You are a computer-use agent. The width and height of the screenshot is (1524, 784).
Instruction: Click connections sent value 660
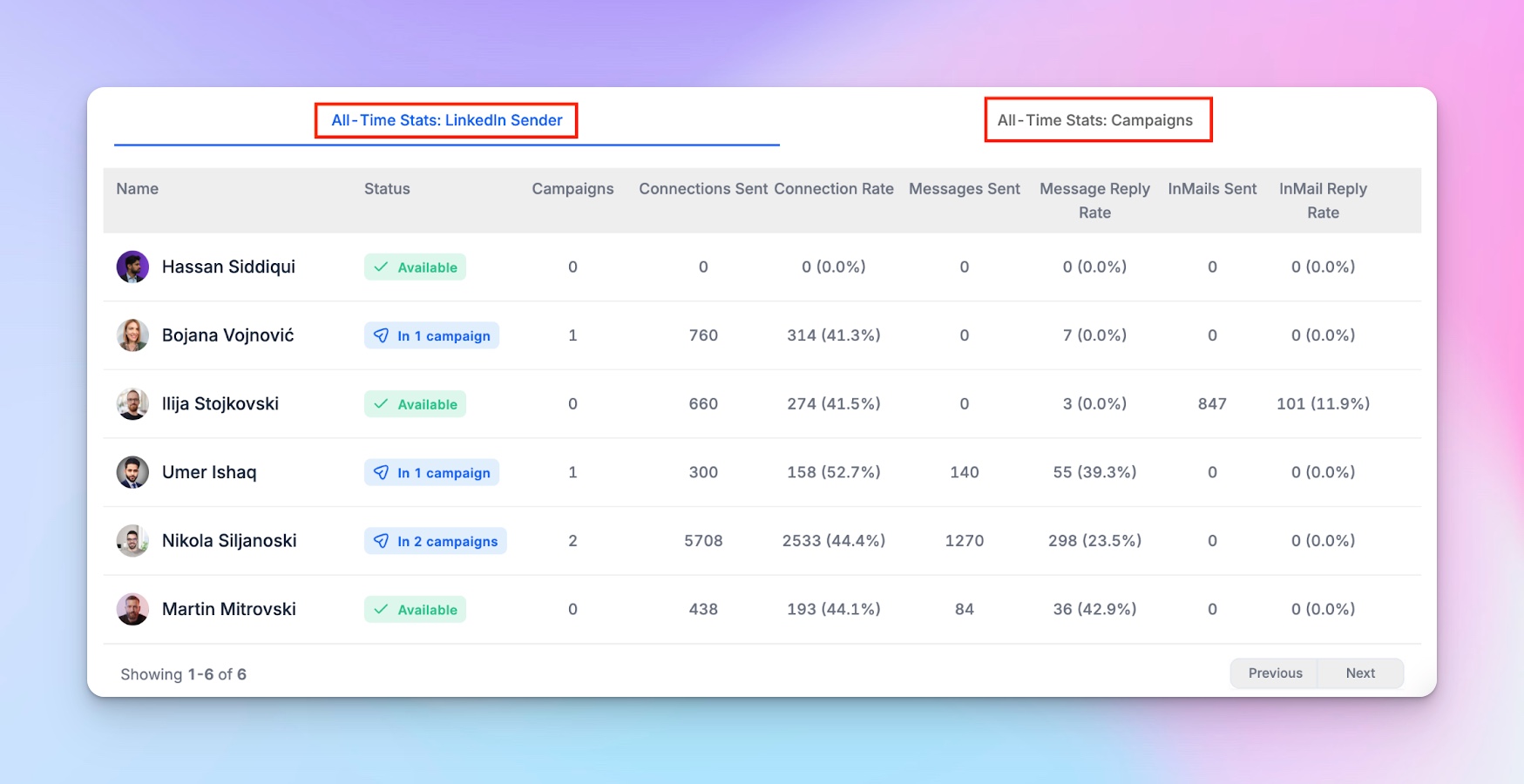[x=703, y=403]
